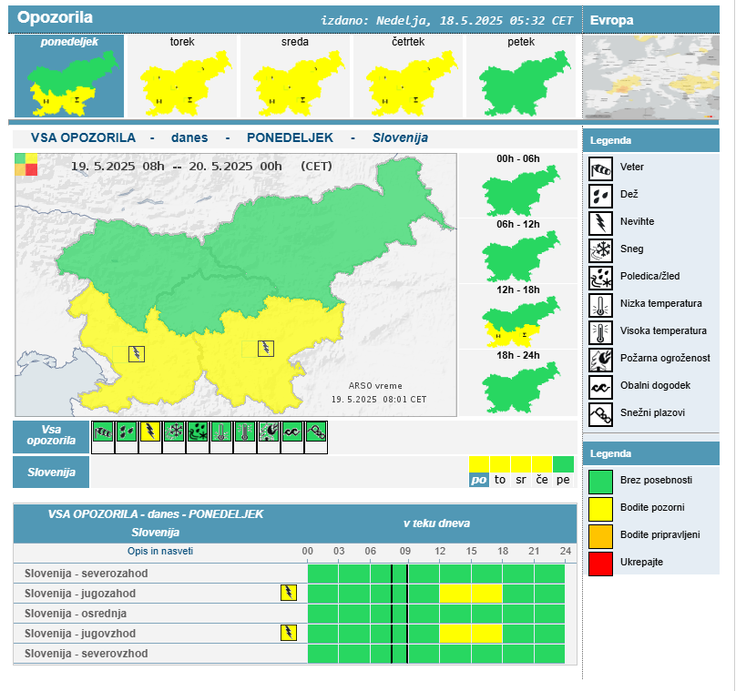This screenshot has width=736, height=691.
Task: Click the Vsa opozorila button
Action: [x=51, y=437]
